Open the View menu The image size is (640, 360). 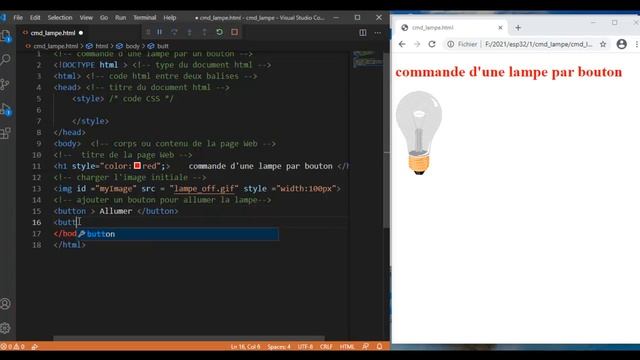pos(86,18)
